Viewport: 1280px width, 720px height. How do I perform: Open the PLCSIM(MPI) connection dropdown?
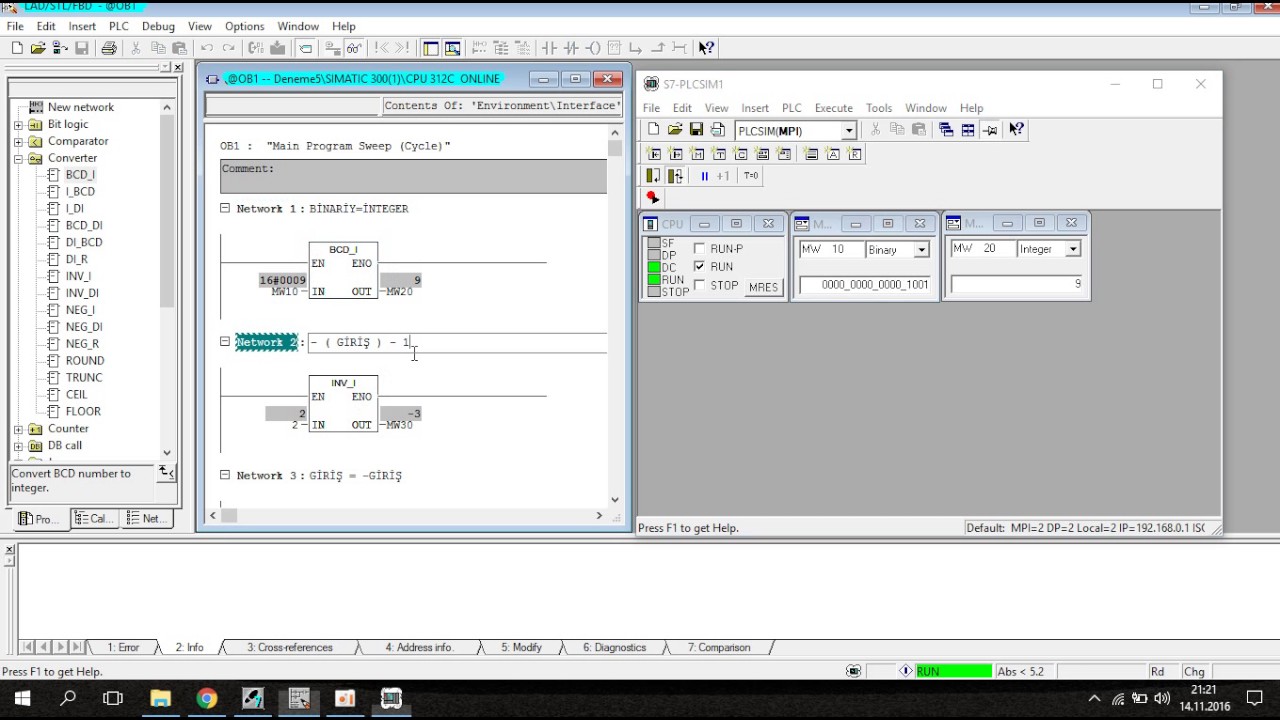coord(848,131)
